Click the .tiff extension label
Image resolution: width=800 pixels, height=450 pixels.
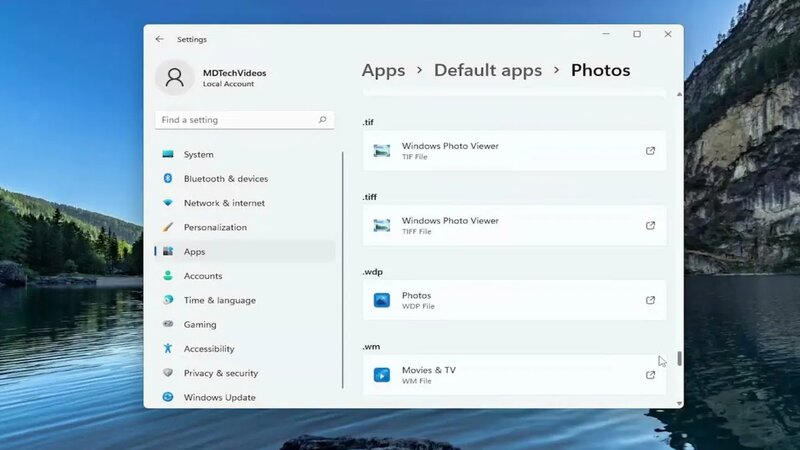369,197
